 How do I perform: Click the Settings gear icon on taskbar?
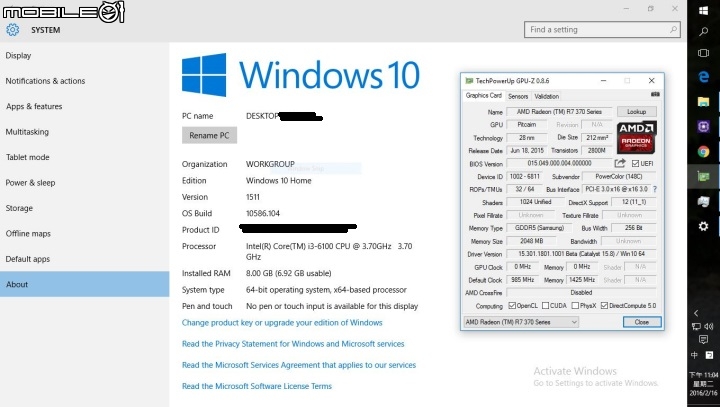click(703, 226)
